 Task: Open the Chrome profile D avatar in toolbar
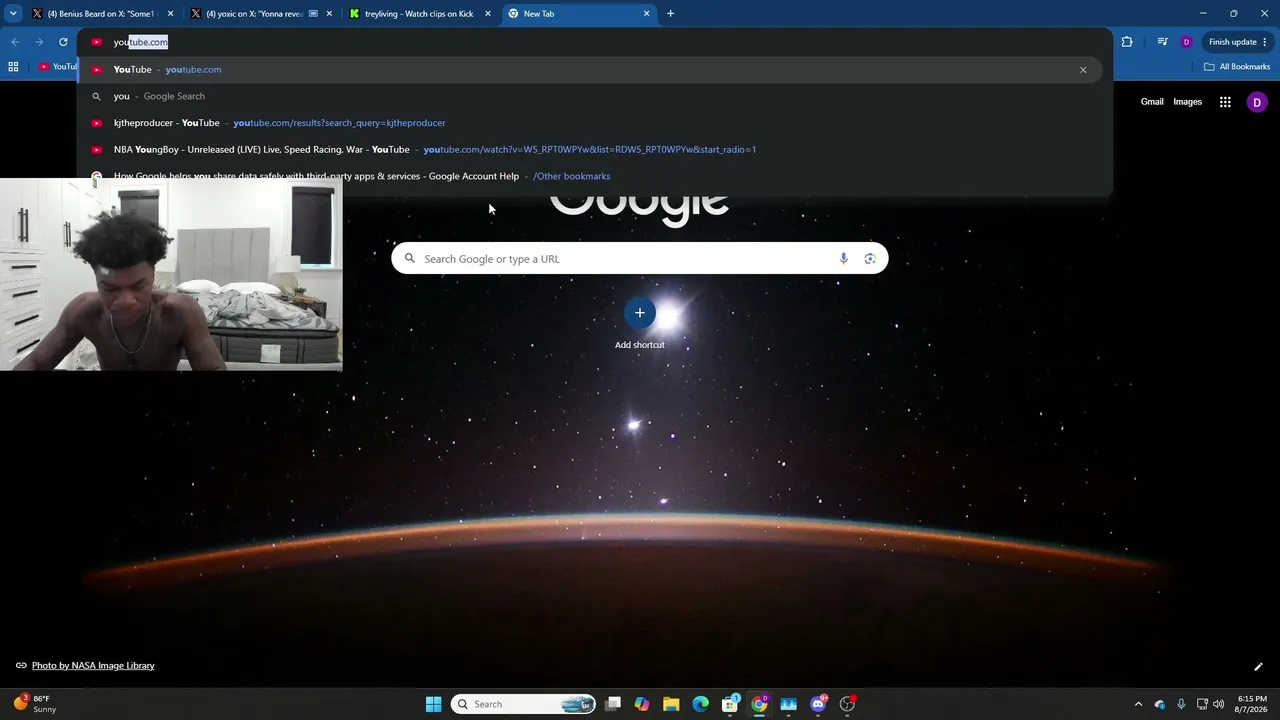click(x=1186, y=42)
